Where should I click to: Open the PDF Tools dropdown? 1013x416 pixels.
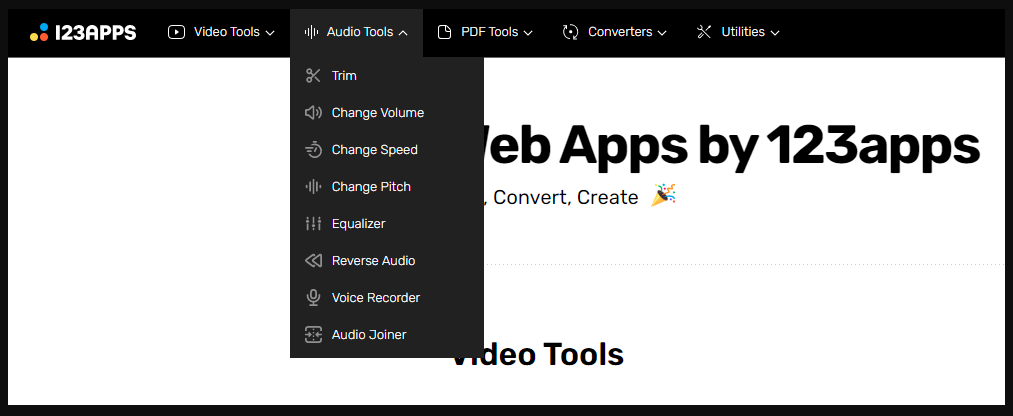[485, 32]
